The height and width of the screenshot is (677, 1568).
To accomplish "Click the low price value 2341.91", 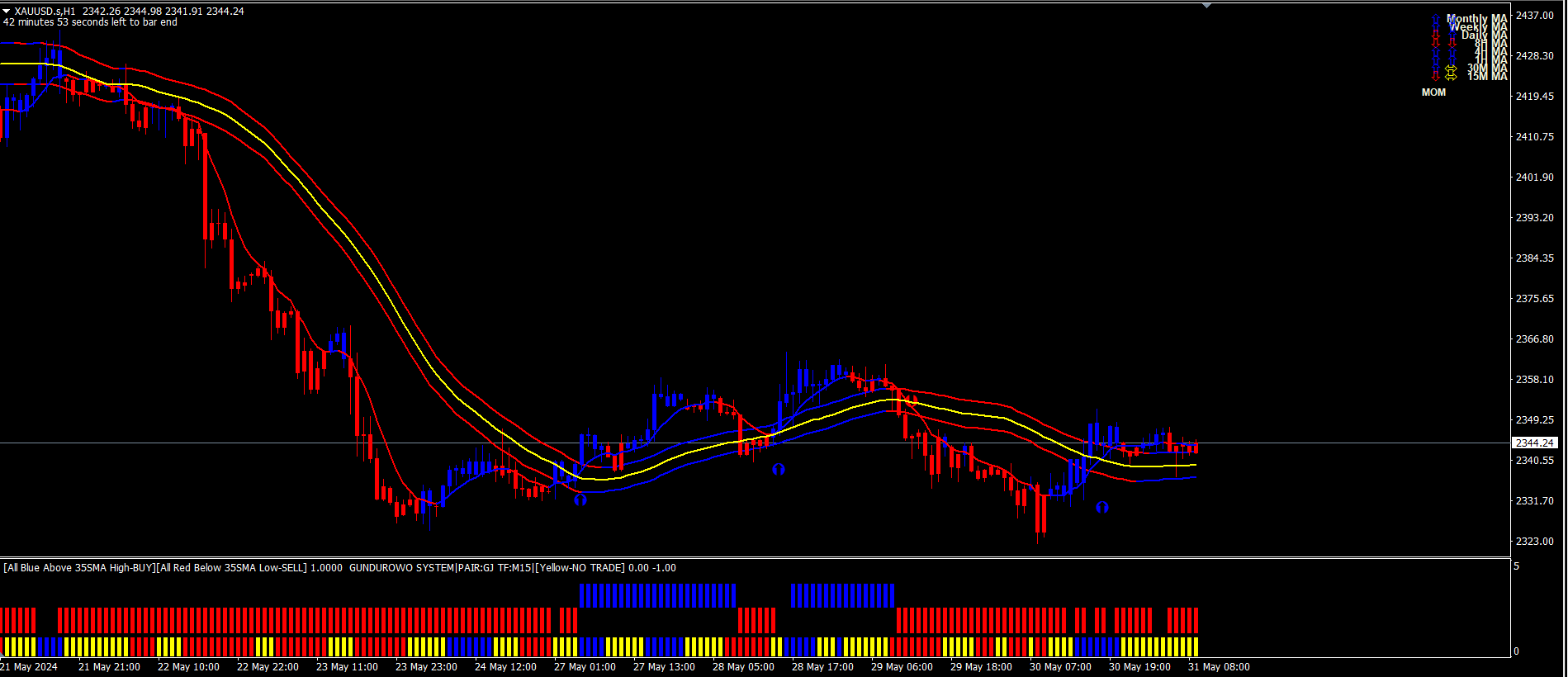I will click(184, 12).
